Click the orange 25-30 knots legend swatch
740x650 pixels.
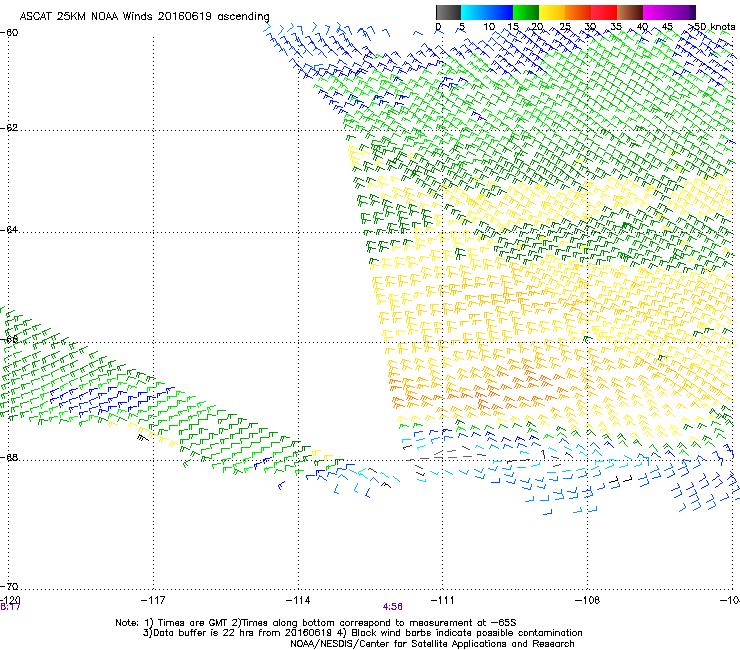578,12
